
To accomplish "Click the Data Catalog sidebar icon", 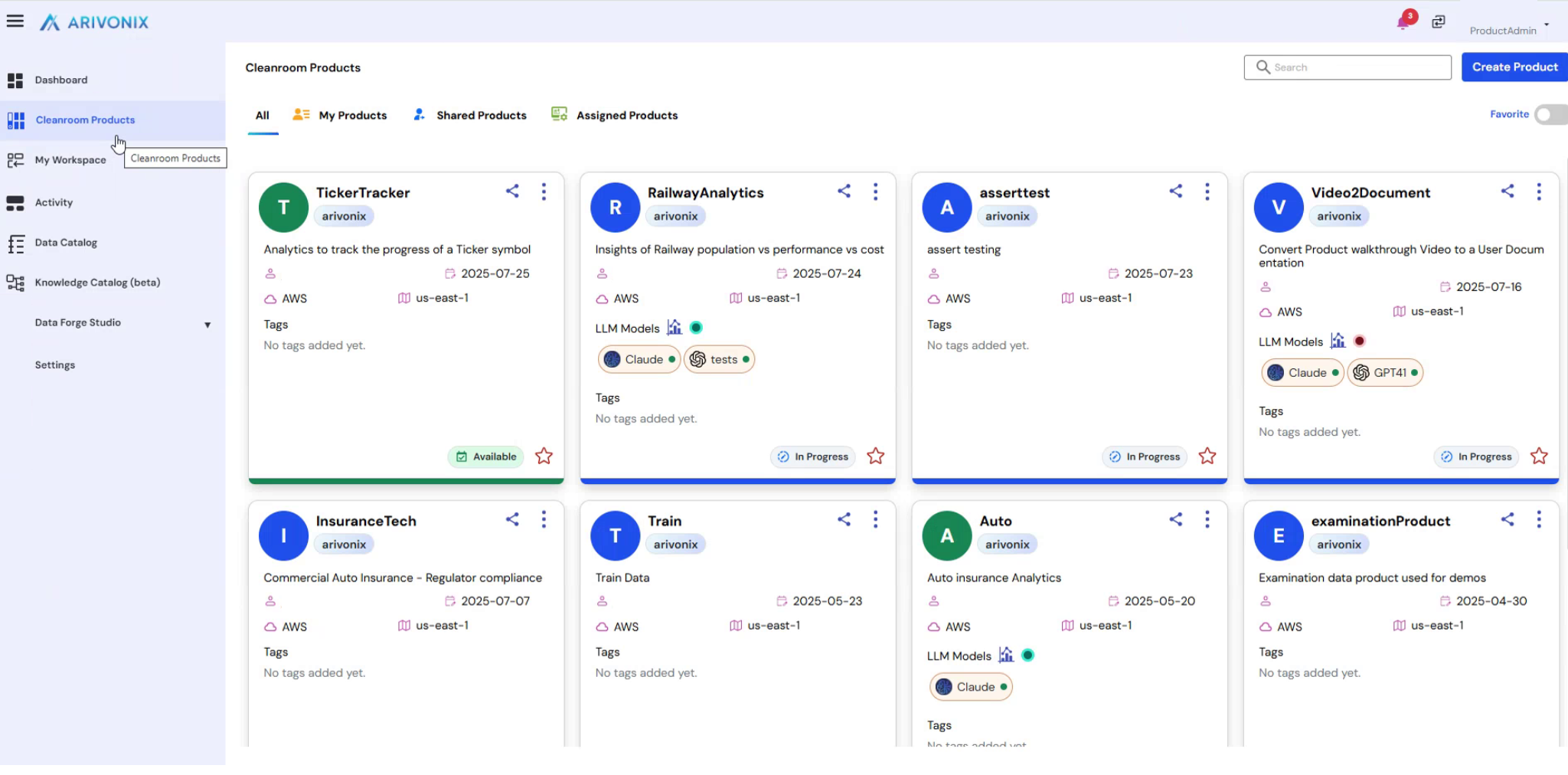I will [15, 244].
